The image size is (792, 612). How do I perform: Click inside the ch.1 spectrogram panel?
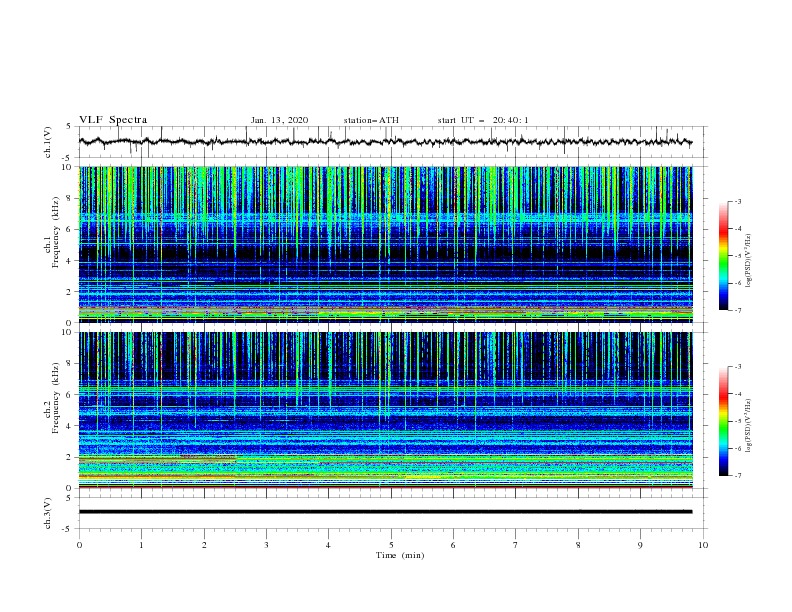coord(386,244)
